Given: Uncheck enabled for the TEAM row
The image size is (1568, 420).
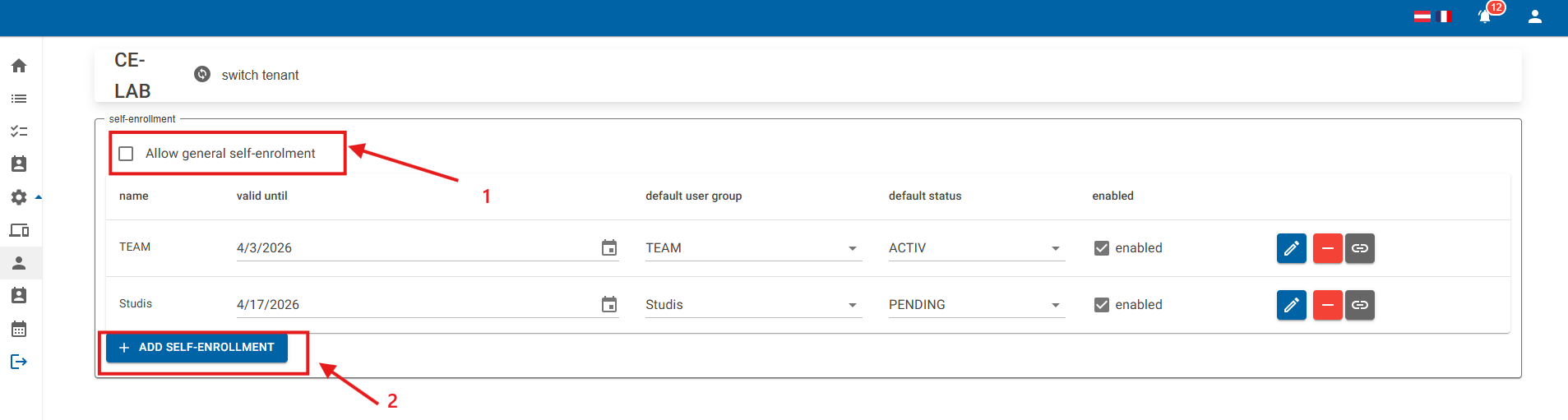Looking at the screenshot, I should pos(1102,248).
